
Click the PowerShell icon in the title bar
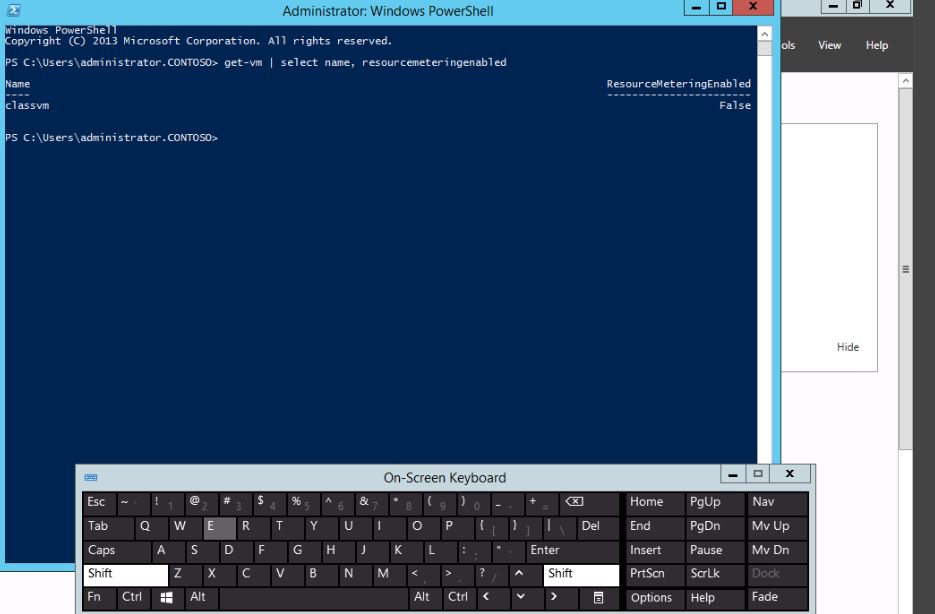click(14, 10)
